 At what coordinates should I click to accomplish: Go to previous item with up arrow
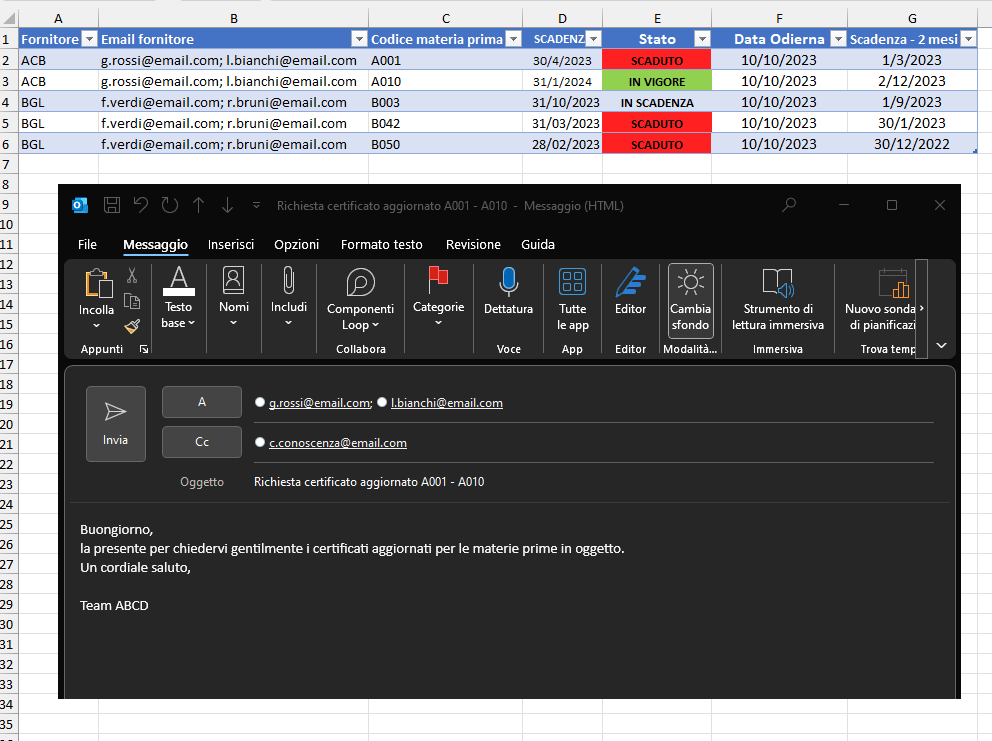point(199,205)
